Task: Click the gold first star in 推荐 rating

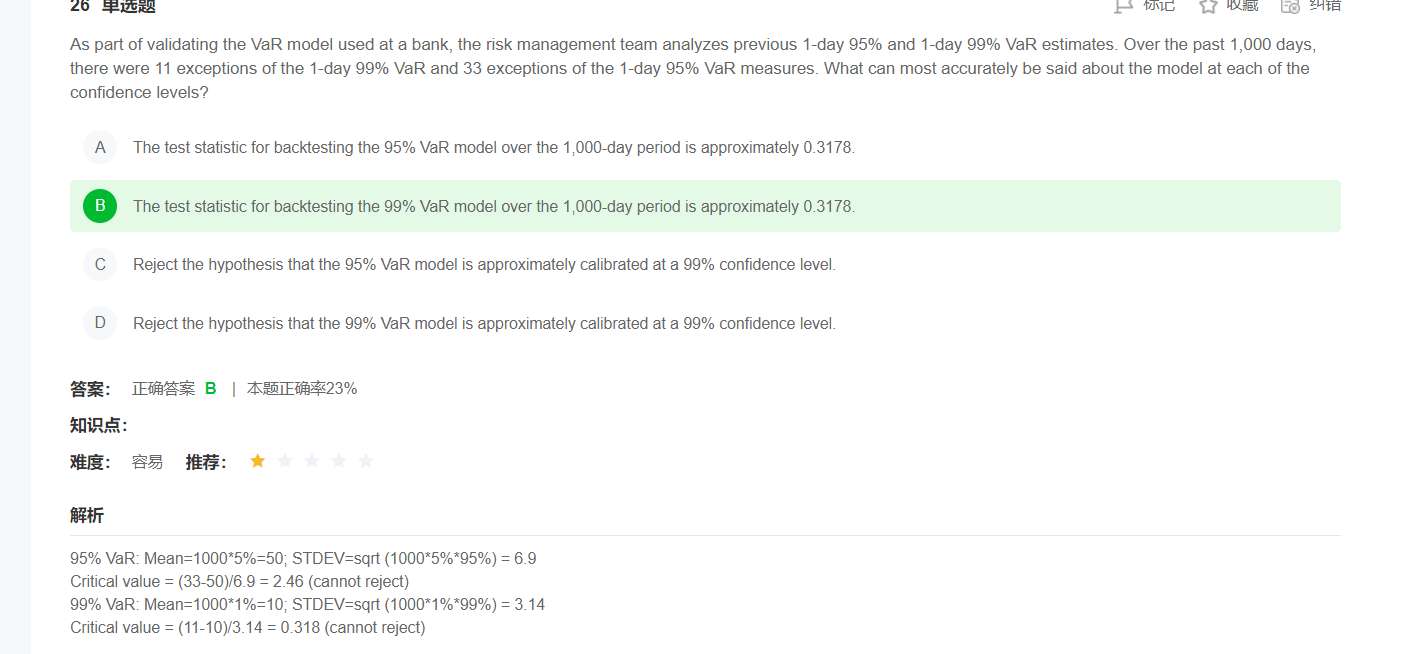Action: pyautogui.click(x=258, y=461)
